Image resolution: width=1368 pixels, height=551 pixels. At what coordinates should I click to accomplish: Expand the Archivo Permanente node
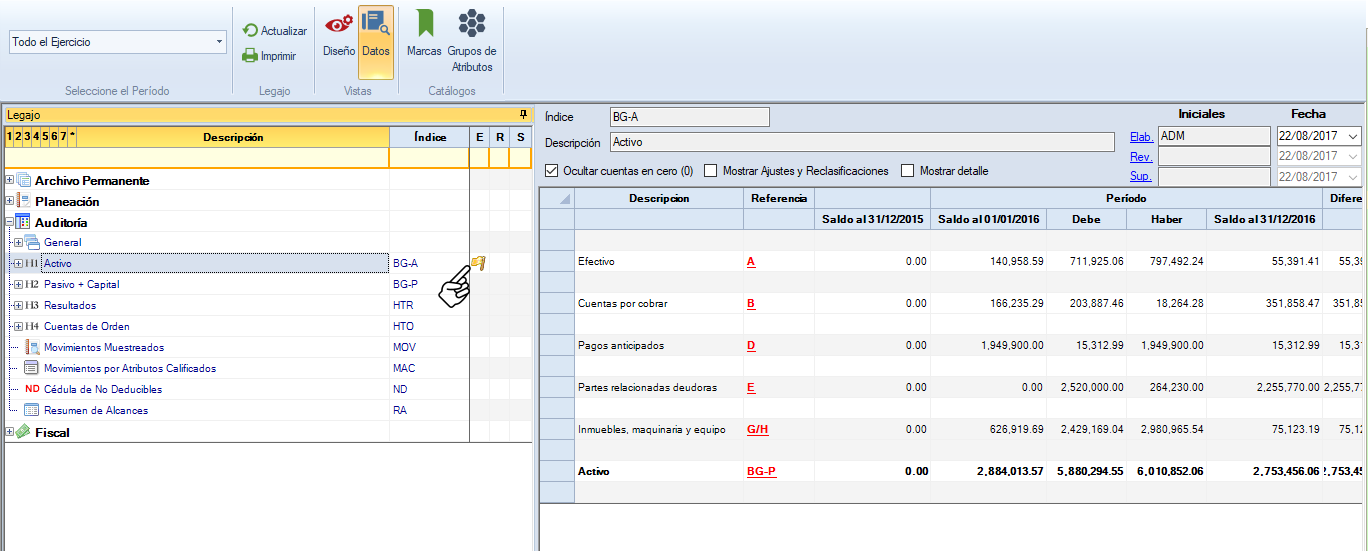click(x=10, y=181)
